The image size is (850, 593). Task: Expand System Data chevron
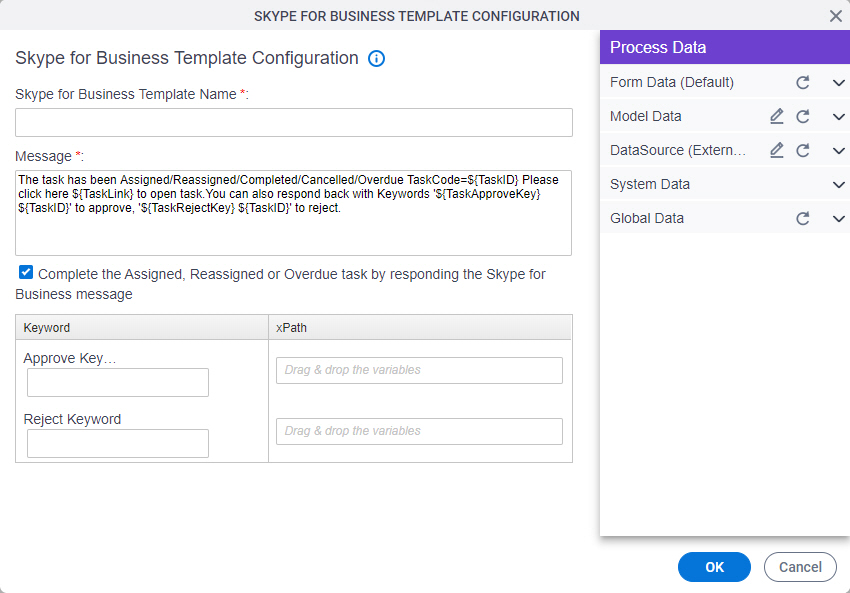click(x=838, y=185)
